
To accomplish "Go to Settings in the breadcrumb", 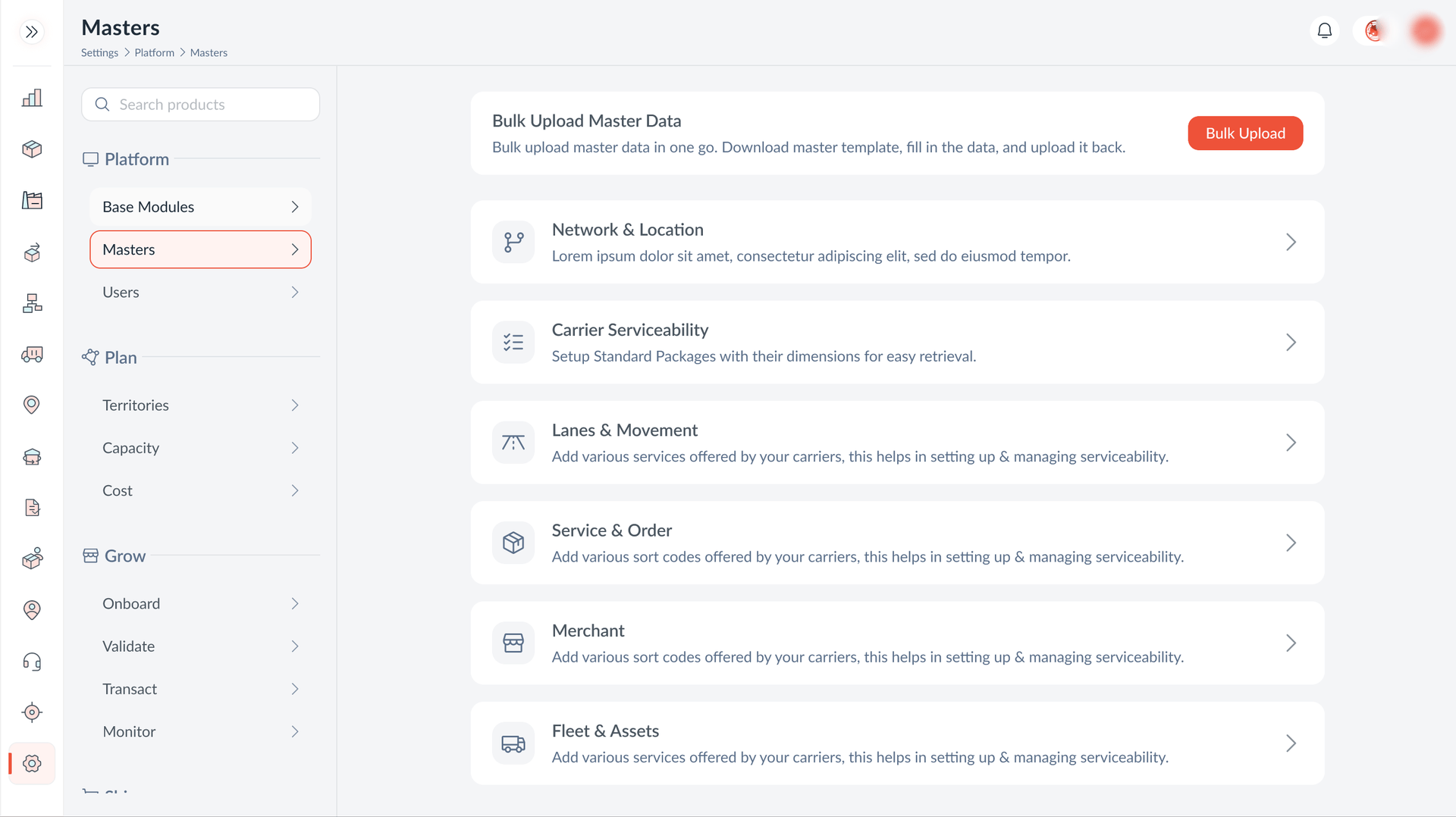I will pyautogui.click(x=99, y=53).
